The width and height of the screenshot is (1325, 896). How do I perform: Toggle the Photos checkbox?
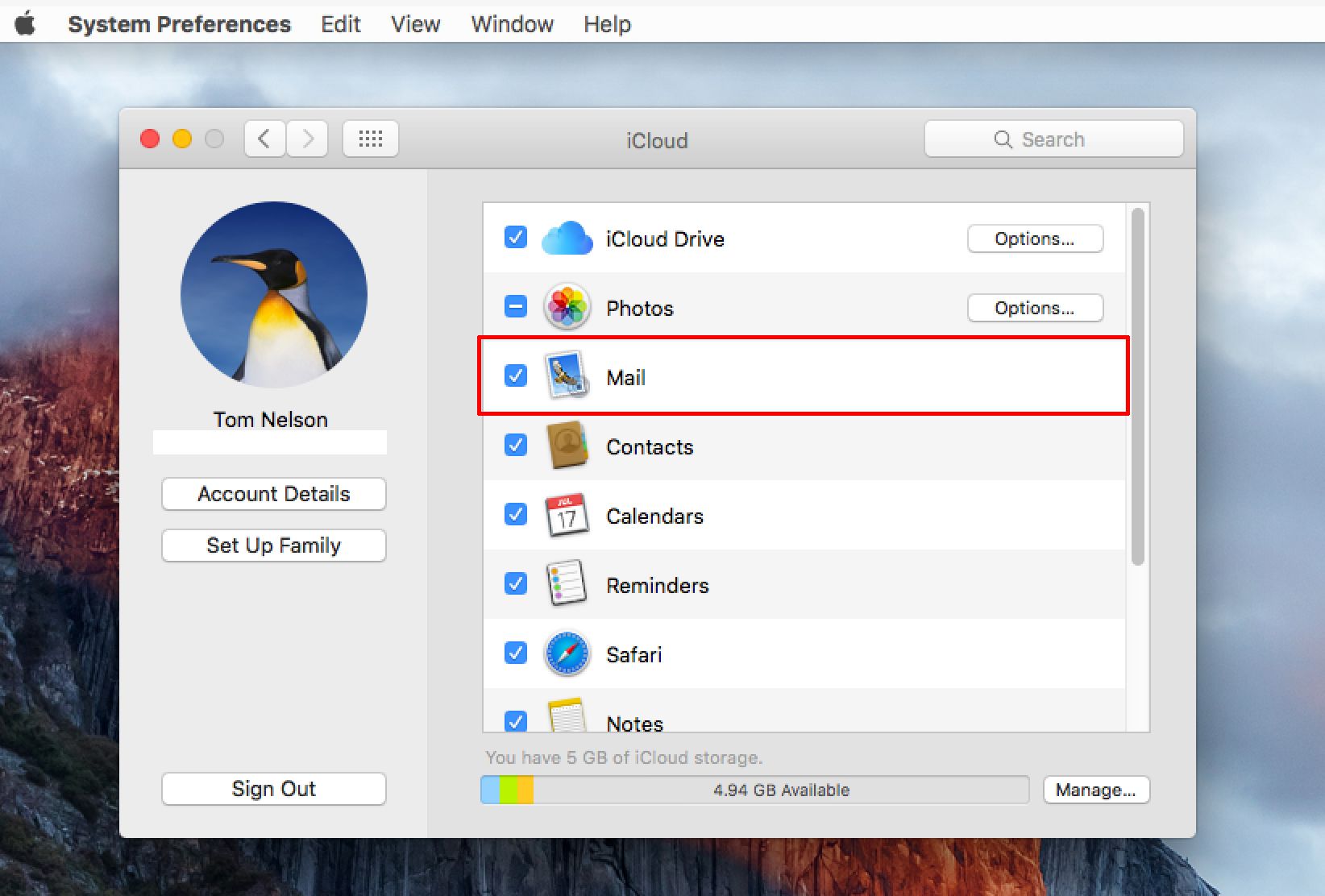(516, 307)
